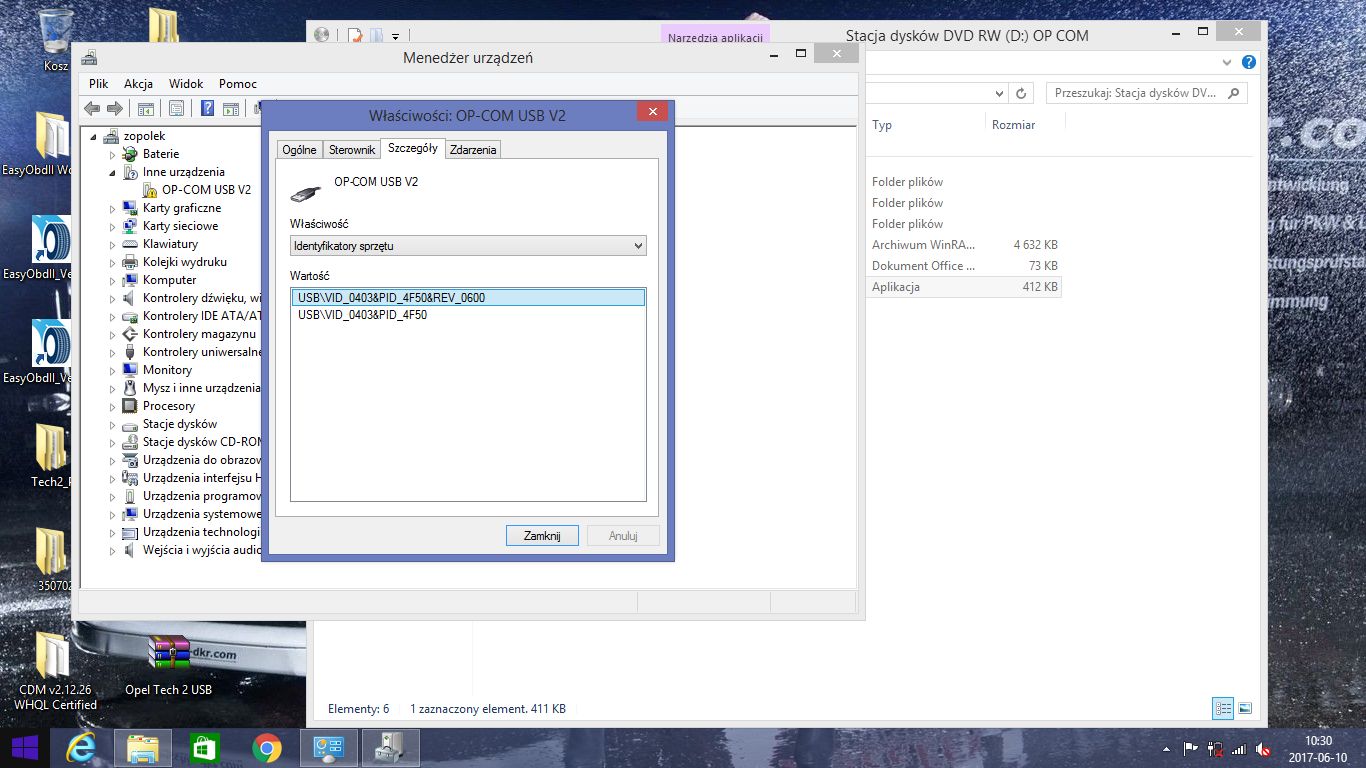Click the Properties toolbar icon in Device Manager
The width and height of the screenshot is (1366, 768).
coord(176,108)
